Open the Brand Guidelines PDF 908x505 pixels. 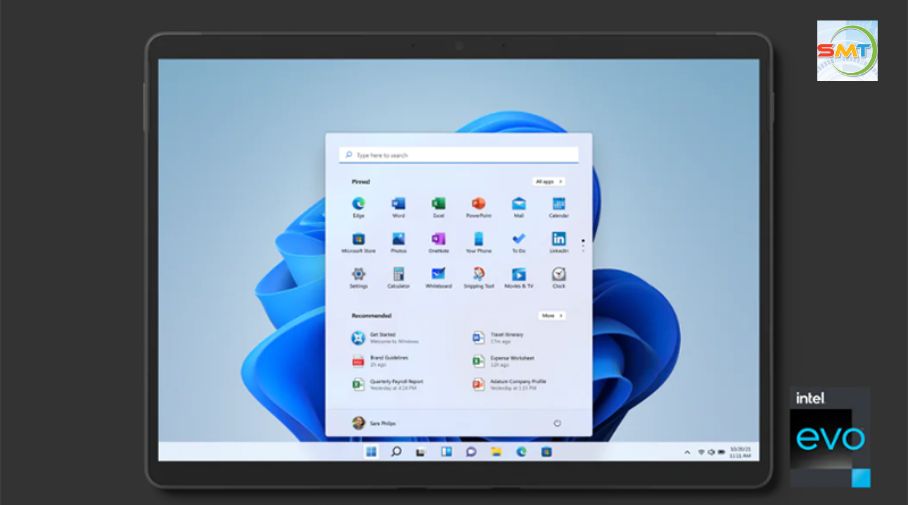coord(380,361)
